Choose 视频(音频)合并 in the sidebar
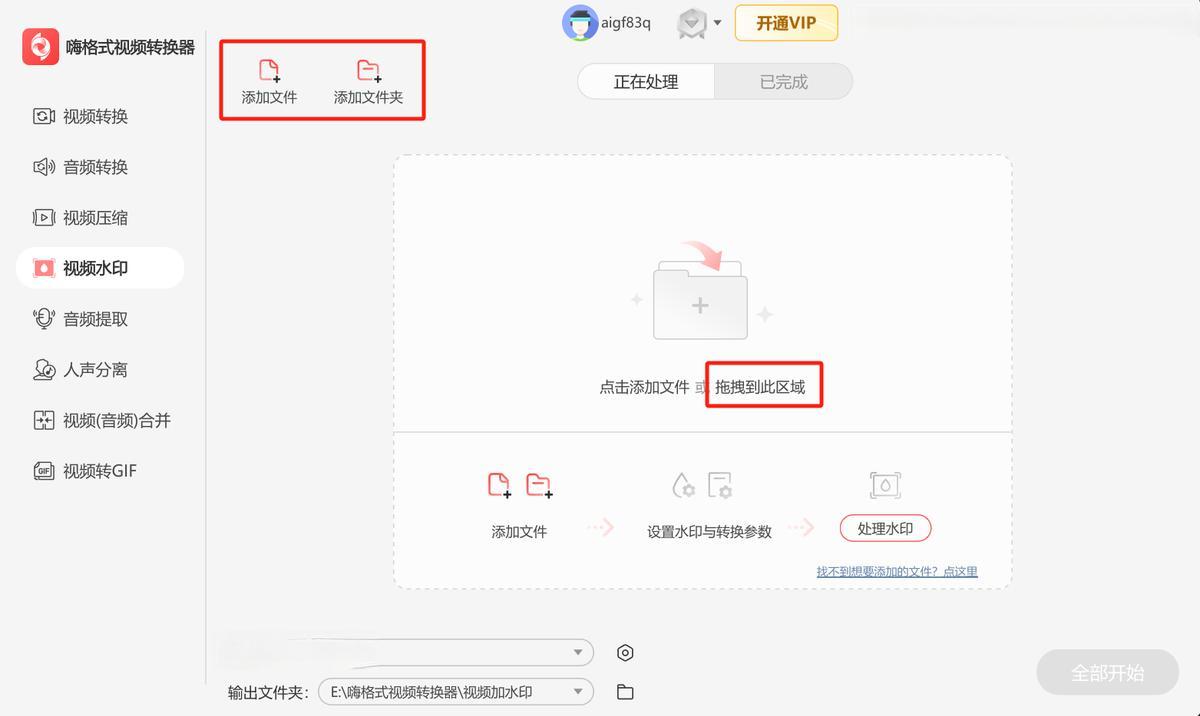 click(x=115, y=421)
